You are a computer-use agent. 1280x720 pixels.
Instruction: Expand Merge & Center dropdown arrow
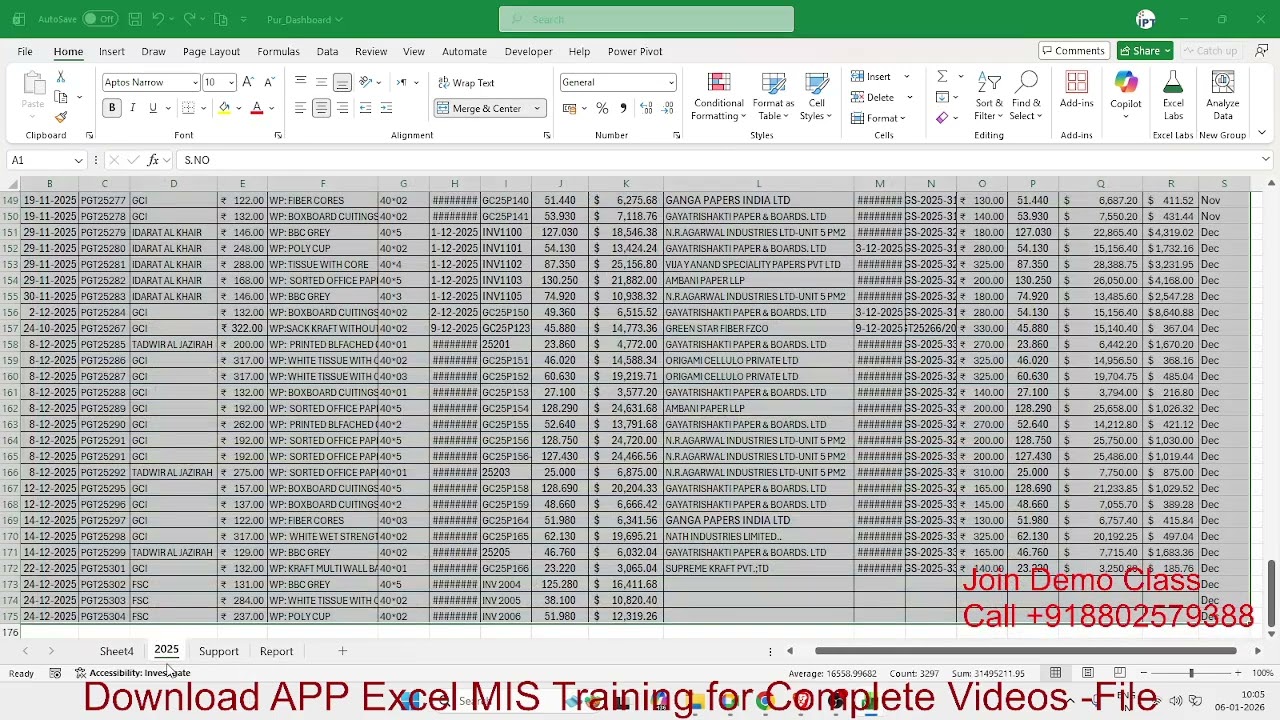[x=537, y=108]
